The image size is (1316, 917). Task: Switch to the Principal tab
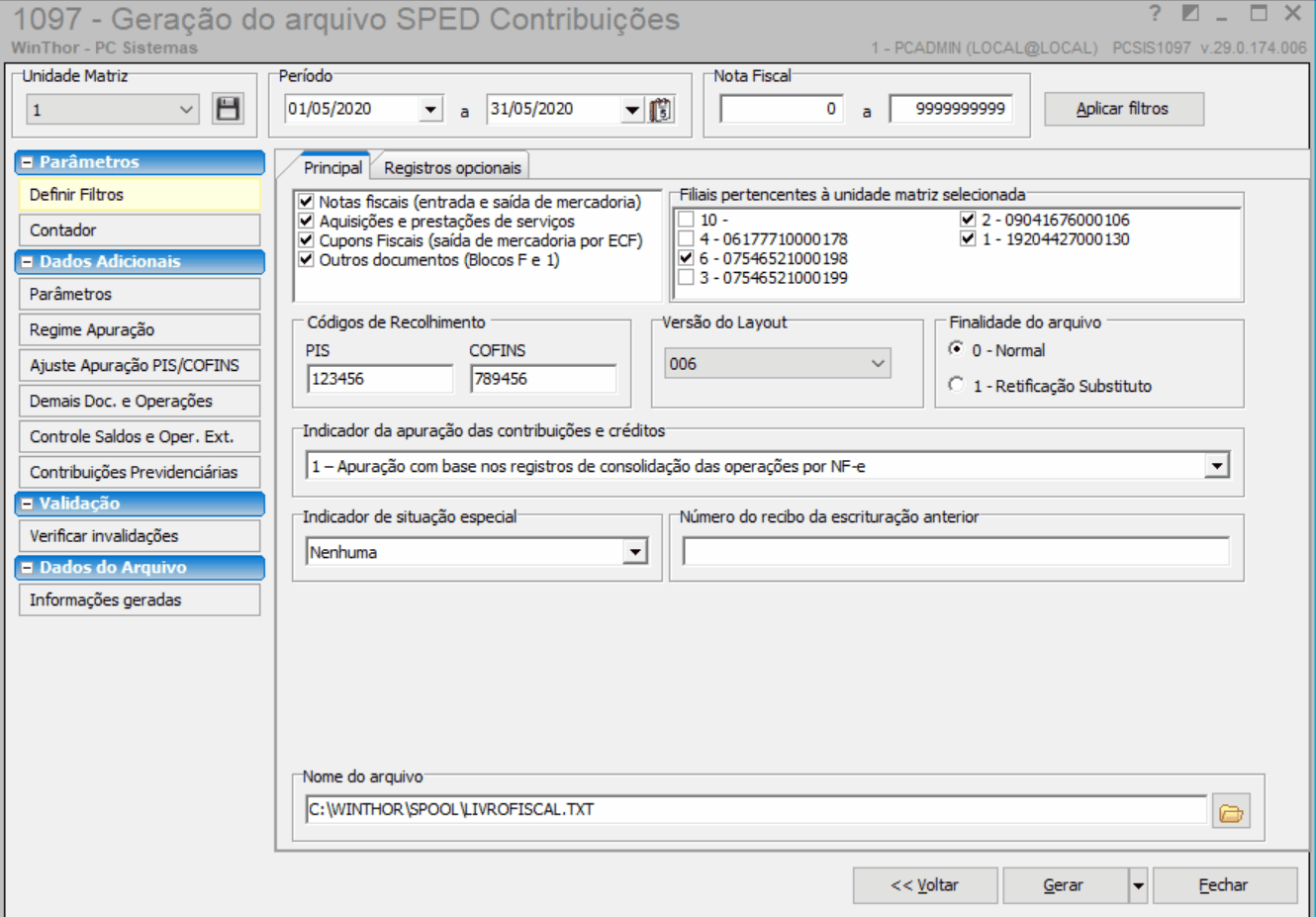pyautogui.click(x=332, y=168)
